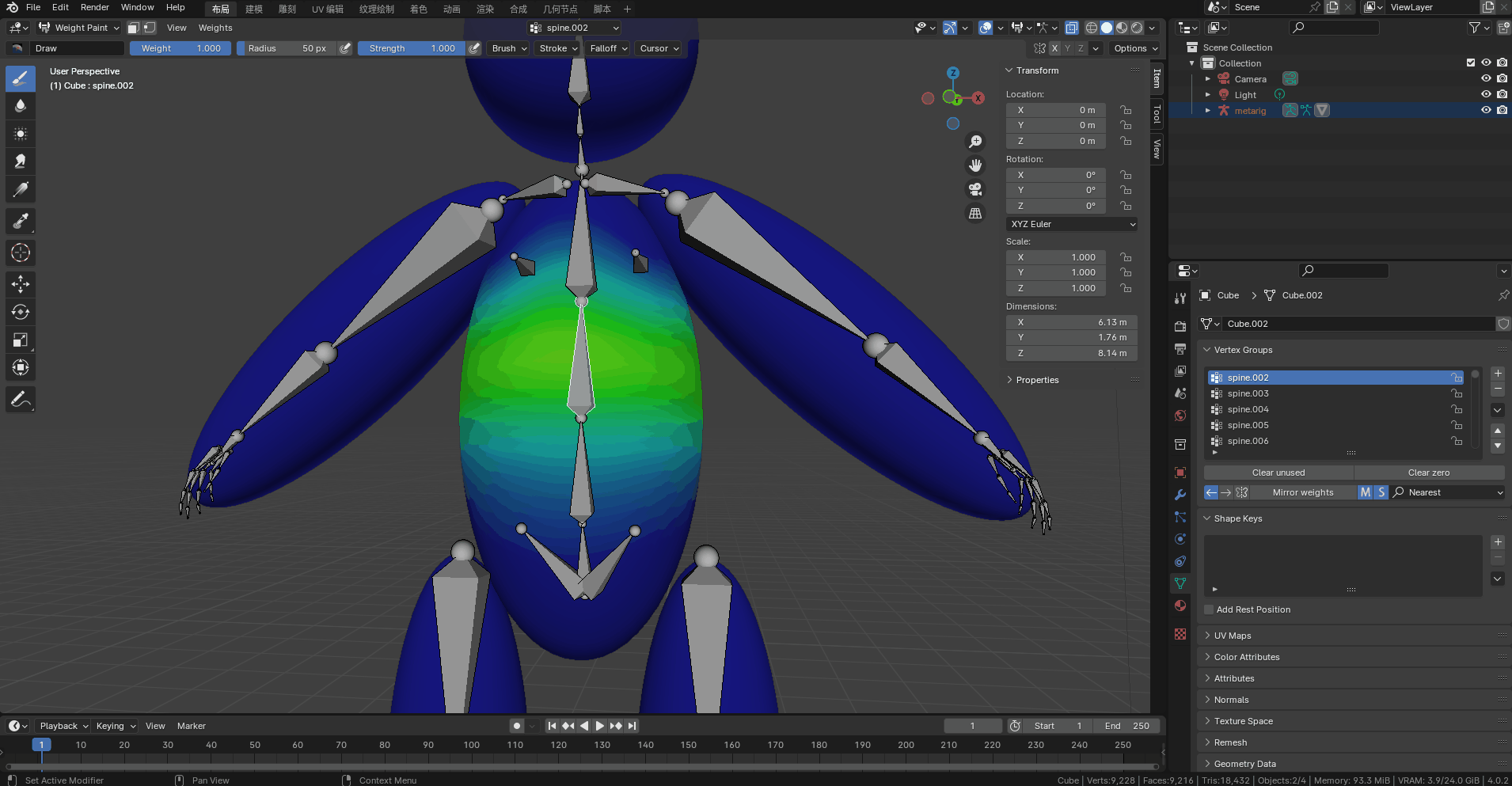Move vertex group up in list
This screenshot has width=1512, height=786.
pos(1498,431)
